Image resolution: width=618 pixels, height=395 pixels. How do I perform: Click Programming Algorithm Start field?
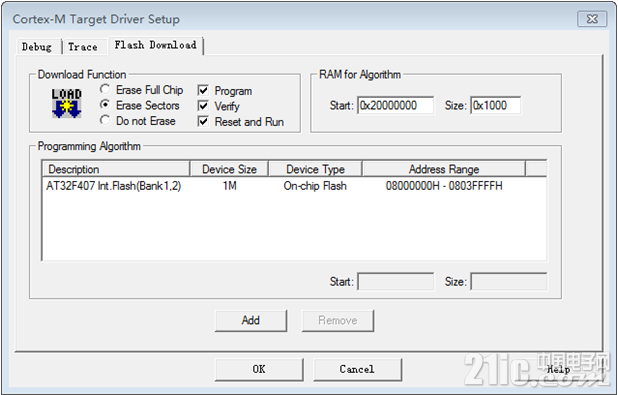click(x=395, y=281)
